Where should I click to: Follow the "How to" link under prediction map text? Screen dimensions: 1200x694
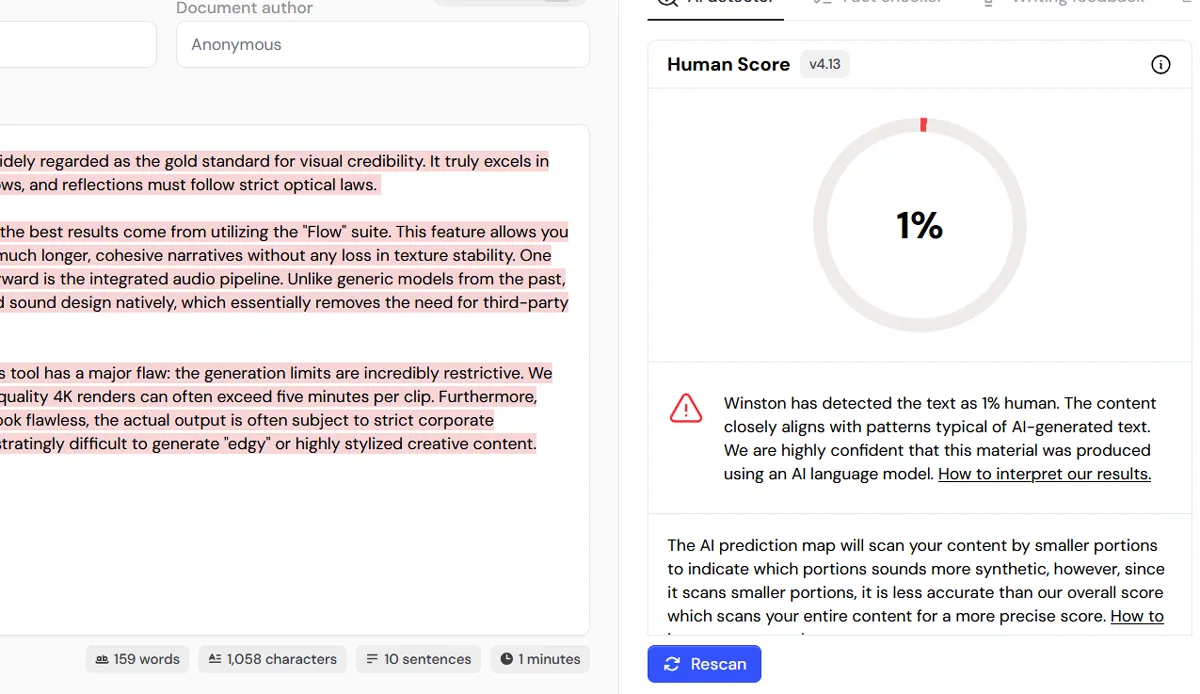click(x=1137, y=616)
